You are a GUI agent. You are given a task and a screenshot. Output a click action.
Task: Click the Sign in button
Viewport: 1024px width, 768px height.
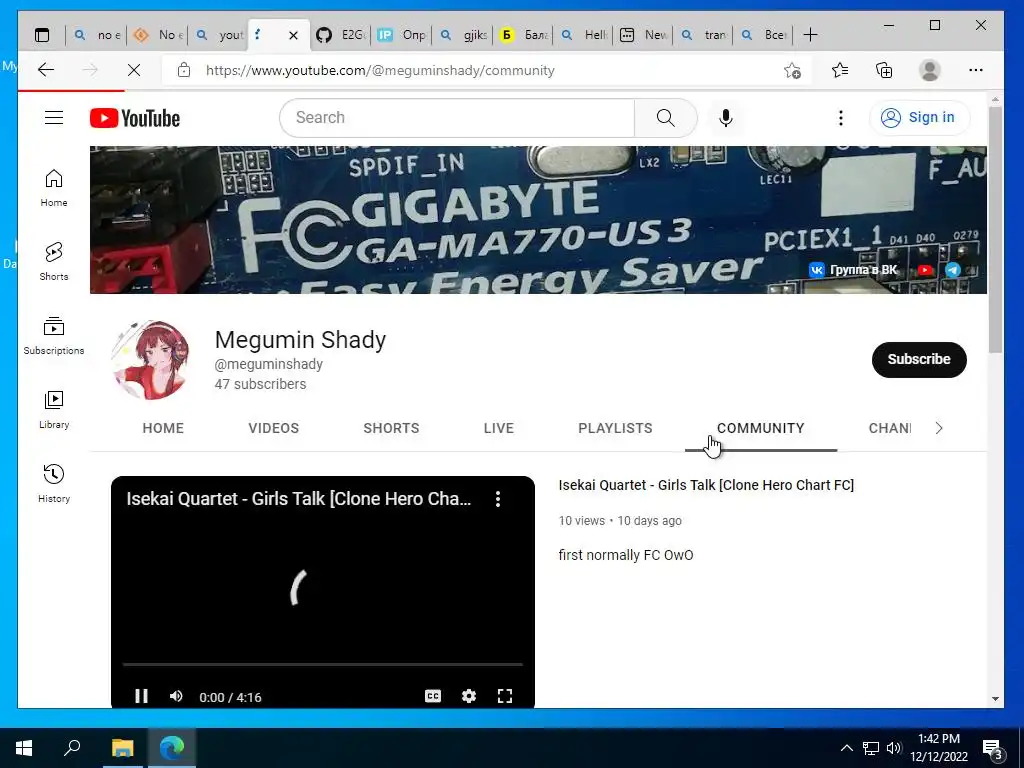919,118
